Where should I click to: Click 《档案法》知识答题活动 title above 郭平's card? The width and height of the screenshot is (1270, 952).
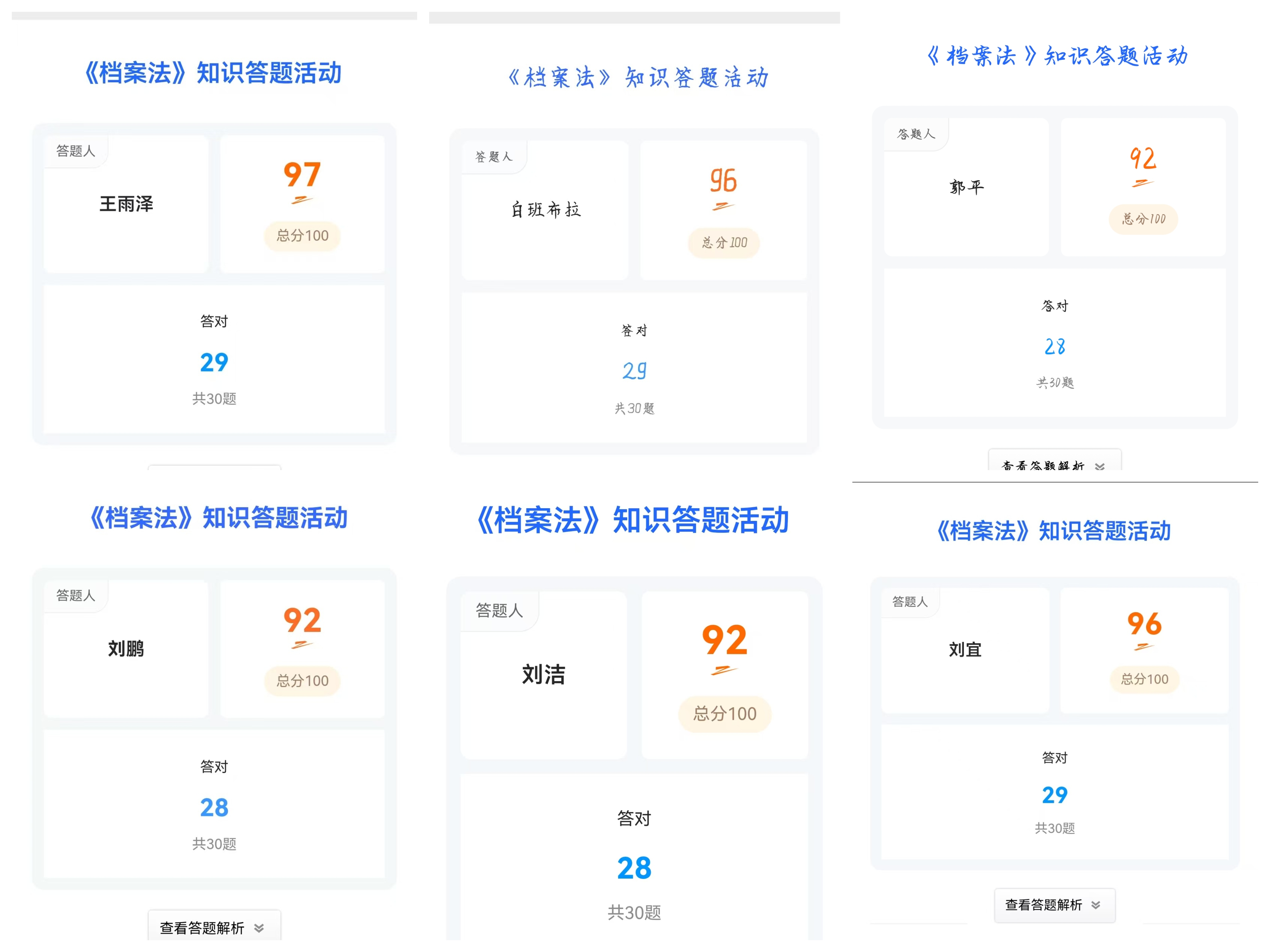[x=1057, y=56]
